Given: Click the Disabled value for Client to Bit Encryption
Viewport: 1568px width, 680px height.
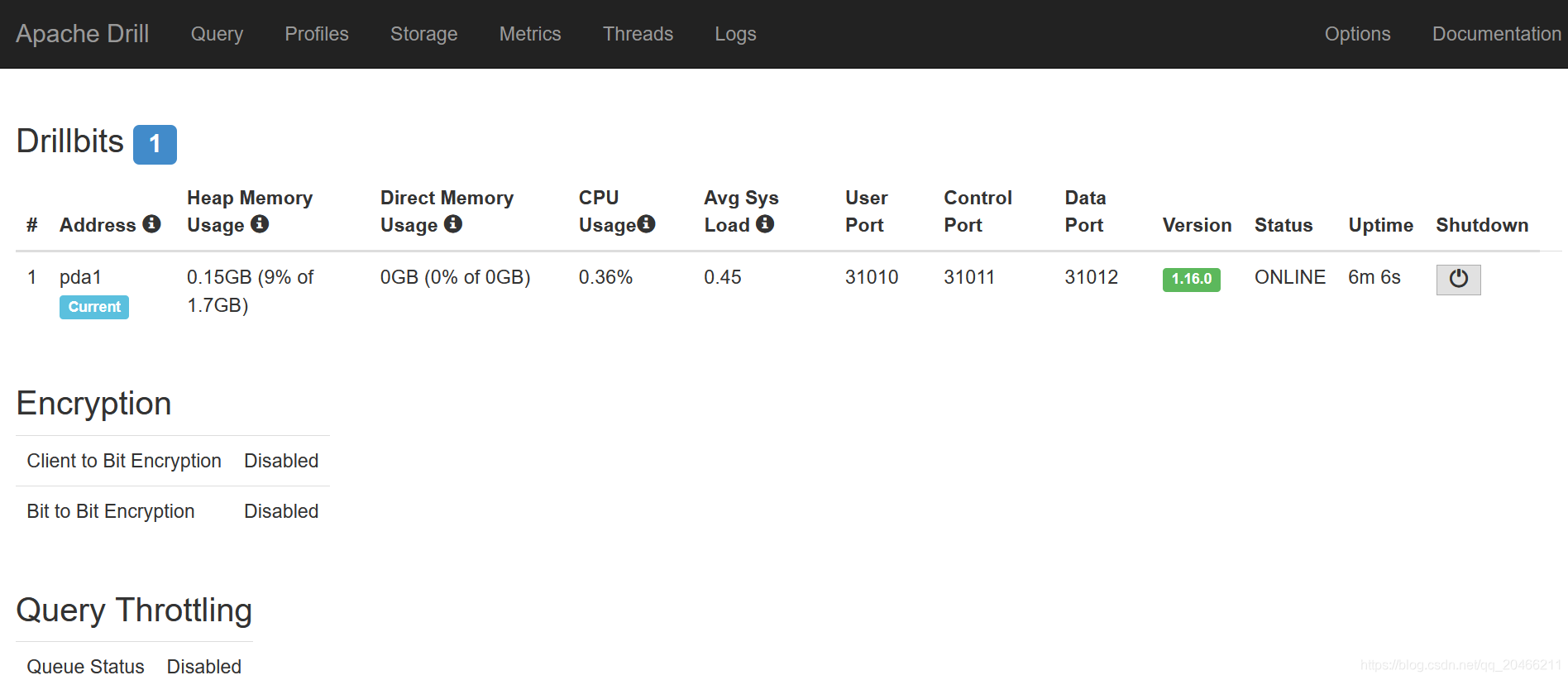Looking at the screenshot, I should coord(281,461).
